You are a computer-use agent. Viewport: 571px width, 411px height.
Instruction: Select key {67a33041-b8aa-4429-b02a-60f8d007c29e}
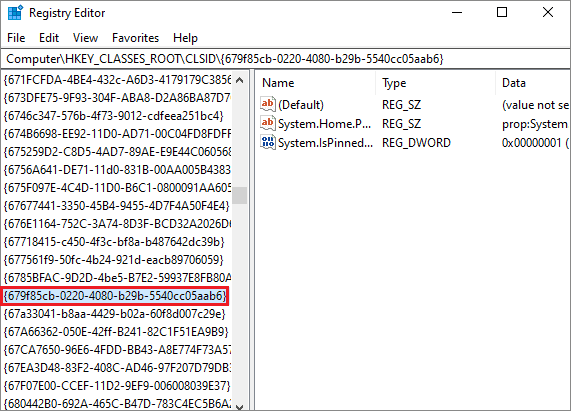tap(114, 314)
